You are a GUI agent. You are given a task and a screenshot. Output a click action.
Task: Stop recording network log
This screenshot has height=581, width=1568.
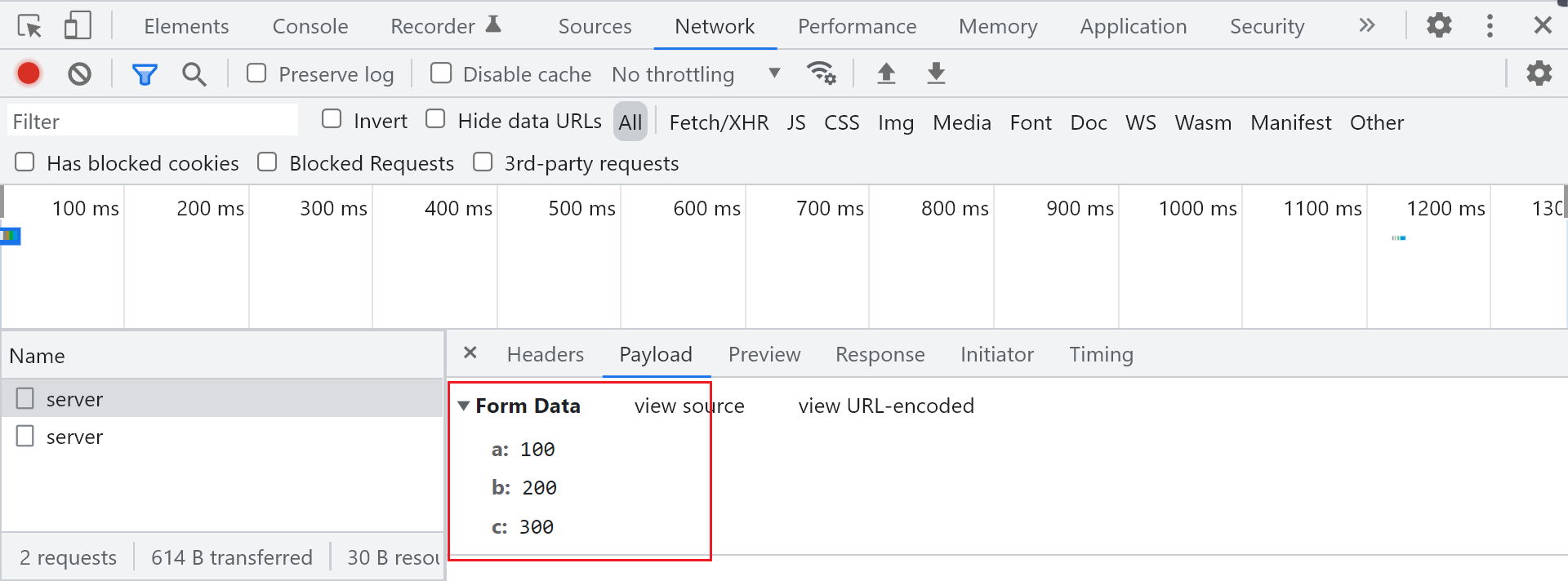pos(29,74)
